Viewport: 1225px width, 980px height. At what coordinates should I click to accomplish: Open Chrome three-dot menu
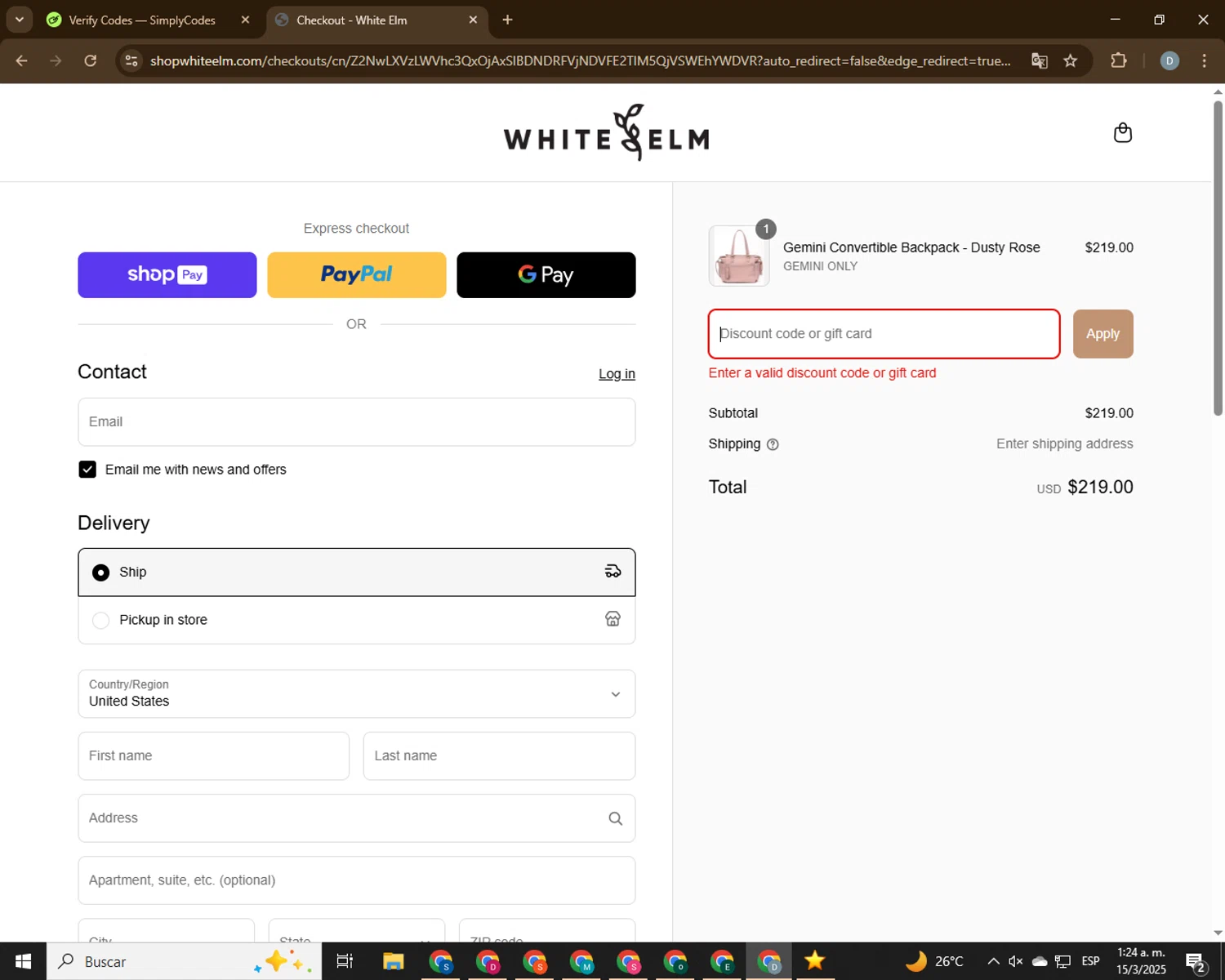click(x=1204, y=60)
